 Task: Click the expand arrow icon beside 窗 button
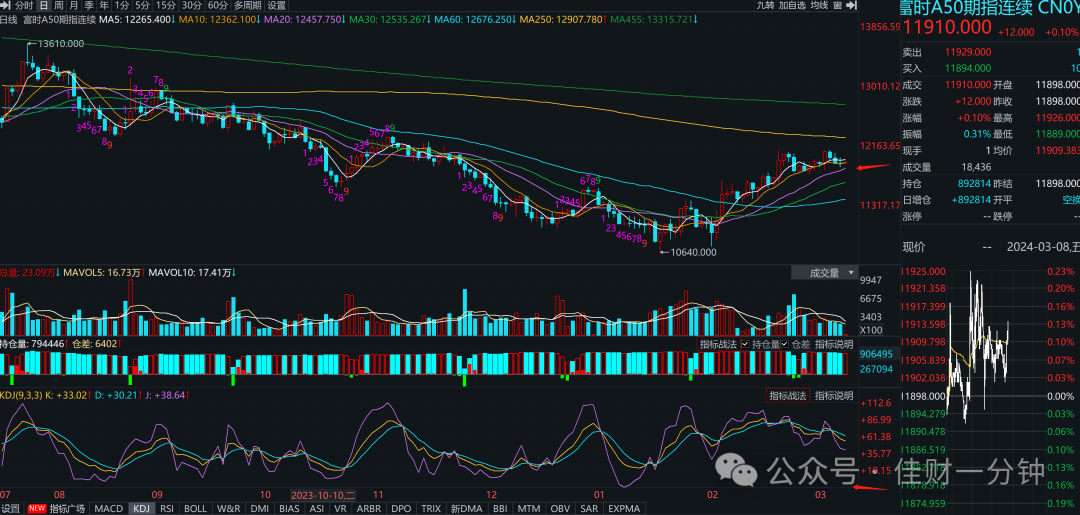[852, 5]
